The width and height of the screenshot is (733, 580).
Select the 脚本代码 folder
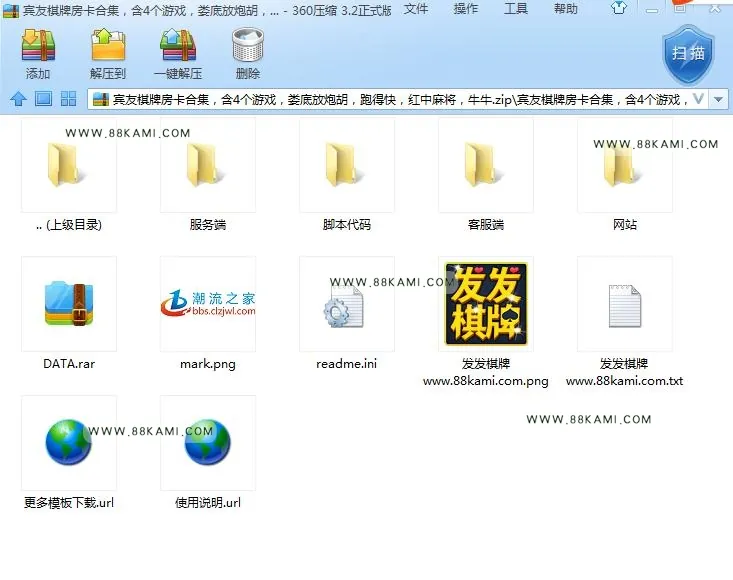point(347,165)
